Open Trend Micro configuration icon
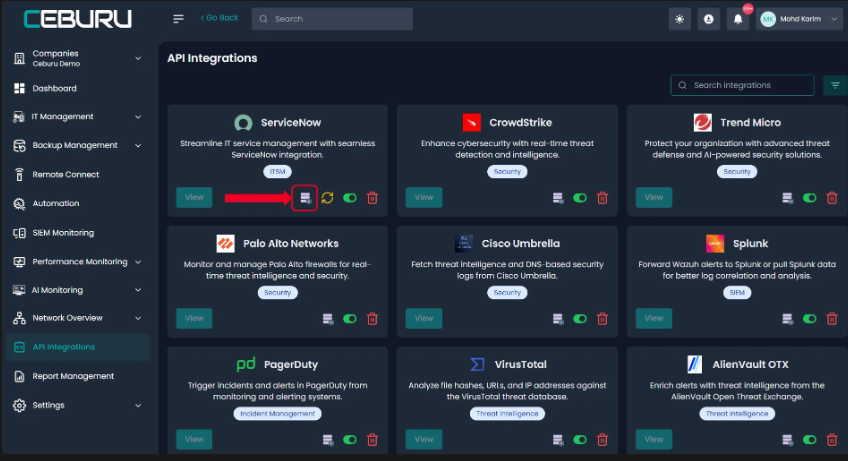Image resolution: width=848 pixels, height=461 pixels. point(787,197)
